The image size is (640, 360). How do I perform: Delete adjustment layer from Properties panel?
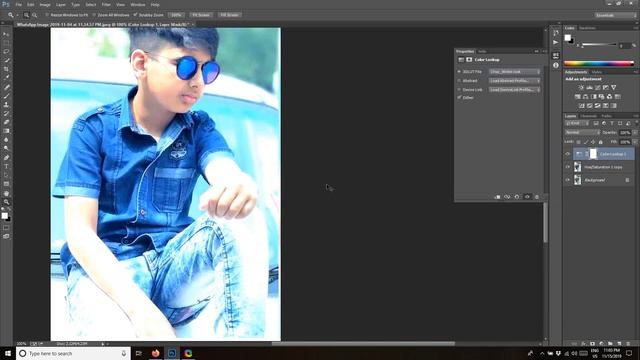[x=537, y=197]
